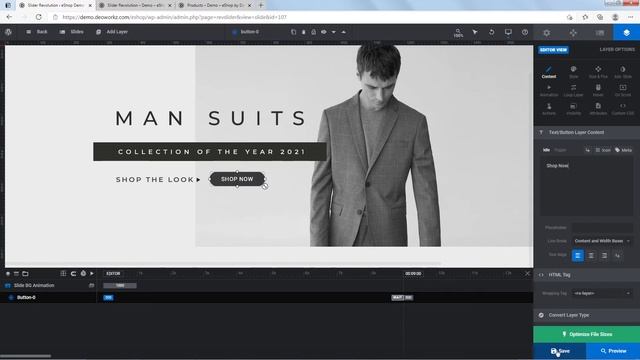Align layer text to the left
The width and height of the screenshot is (640, 360).
tap(578, 256)
